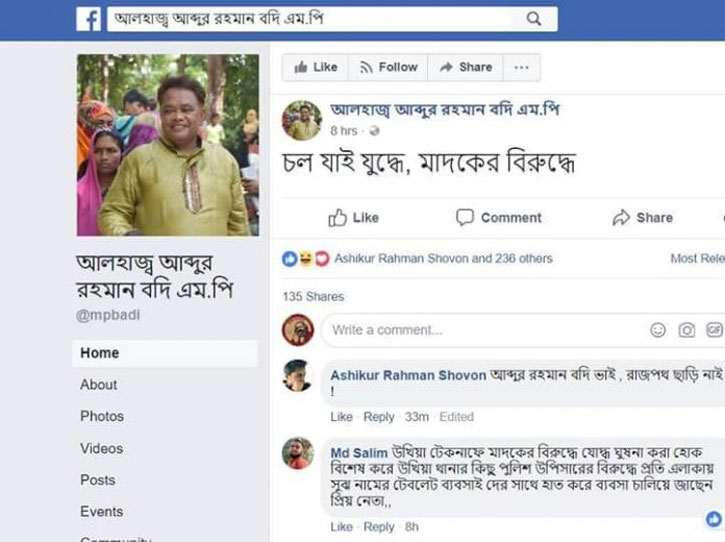Viewport: 725px width, 542px height.
Task: Like the post about মাদকের বিরুদ্ধে
Action: tap(353, 218)
